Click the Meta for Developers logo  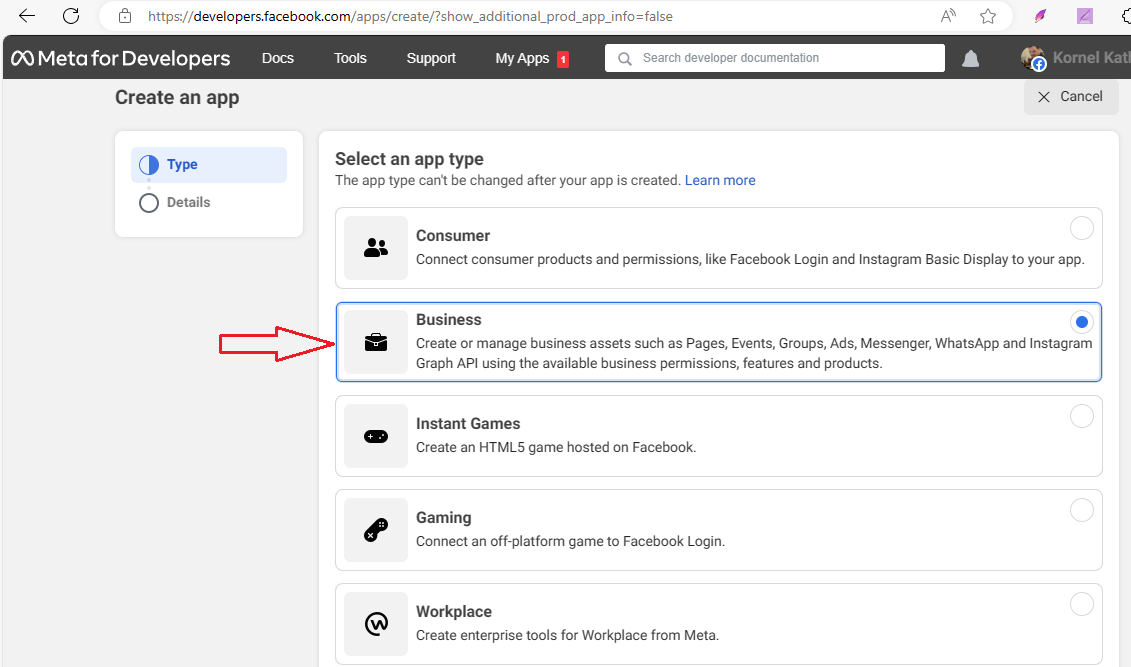click(x=121, y=59)
